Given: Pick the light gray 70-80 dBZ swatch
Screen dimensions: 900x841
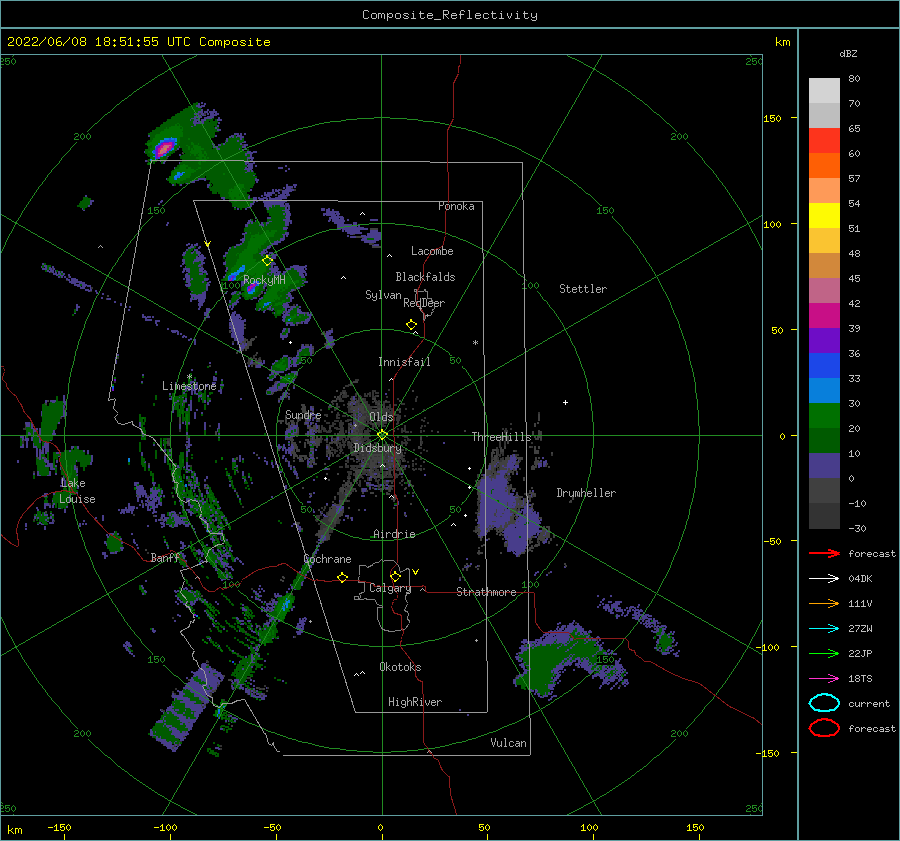Looking at the screenshot, I should pyautogui.click(x=824, y=91).
